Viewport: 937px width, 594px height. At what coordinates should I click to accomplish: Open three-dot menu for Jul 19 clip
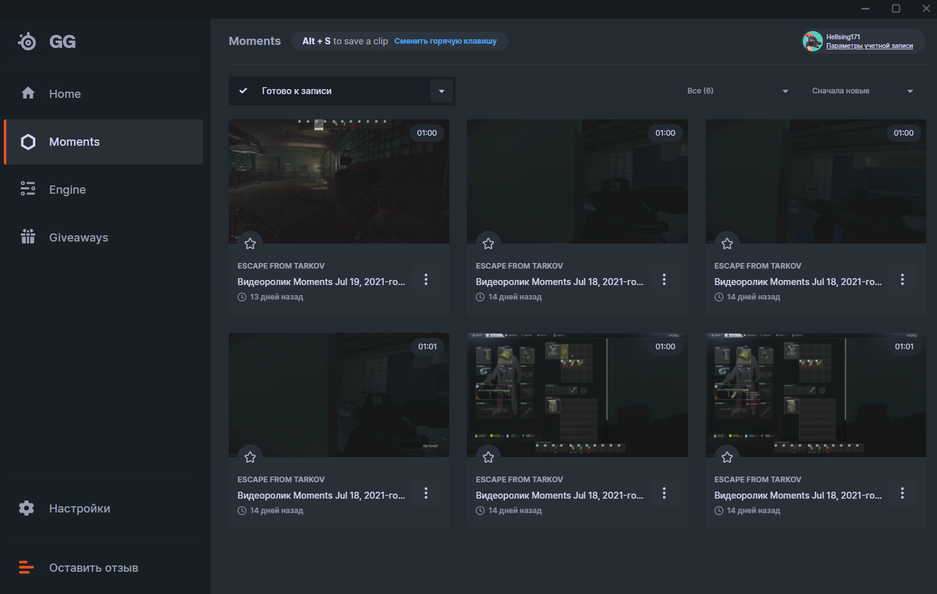[425, 280]
